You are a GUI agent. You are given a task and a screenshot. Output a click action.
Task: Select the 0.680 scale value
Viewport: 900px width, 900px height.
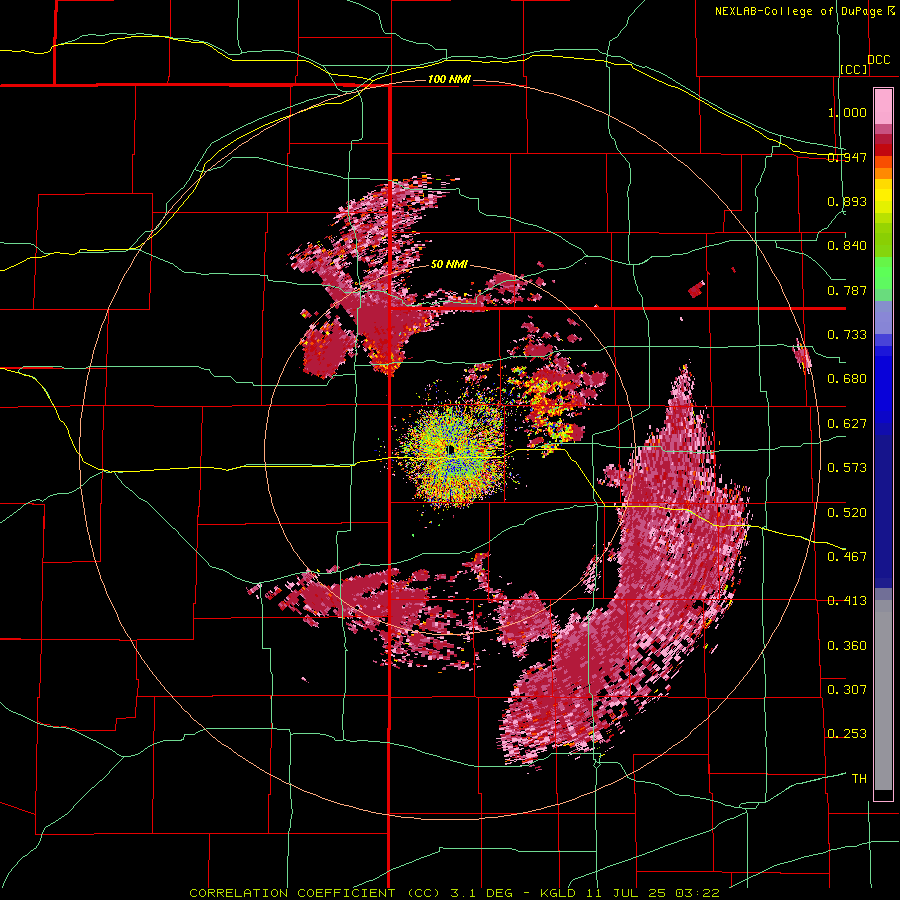coord(847,379)
